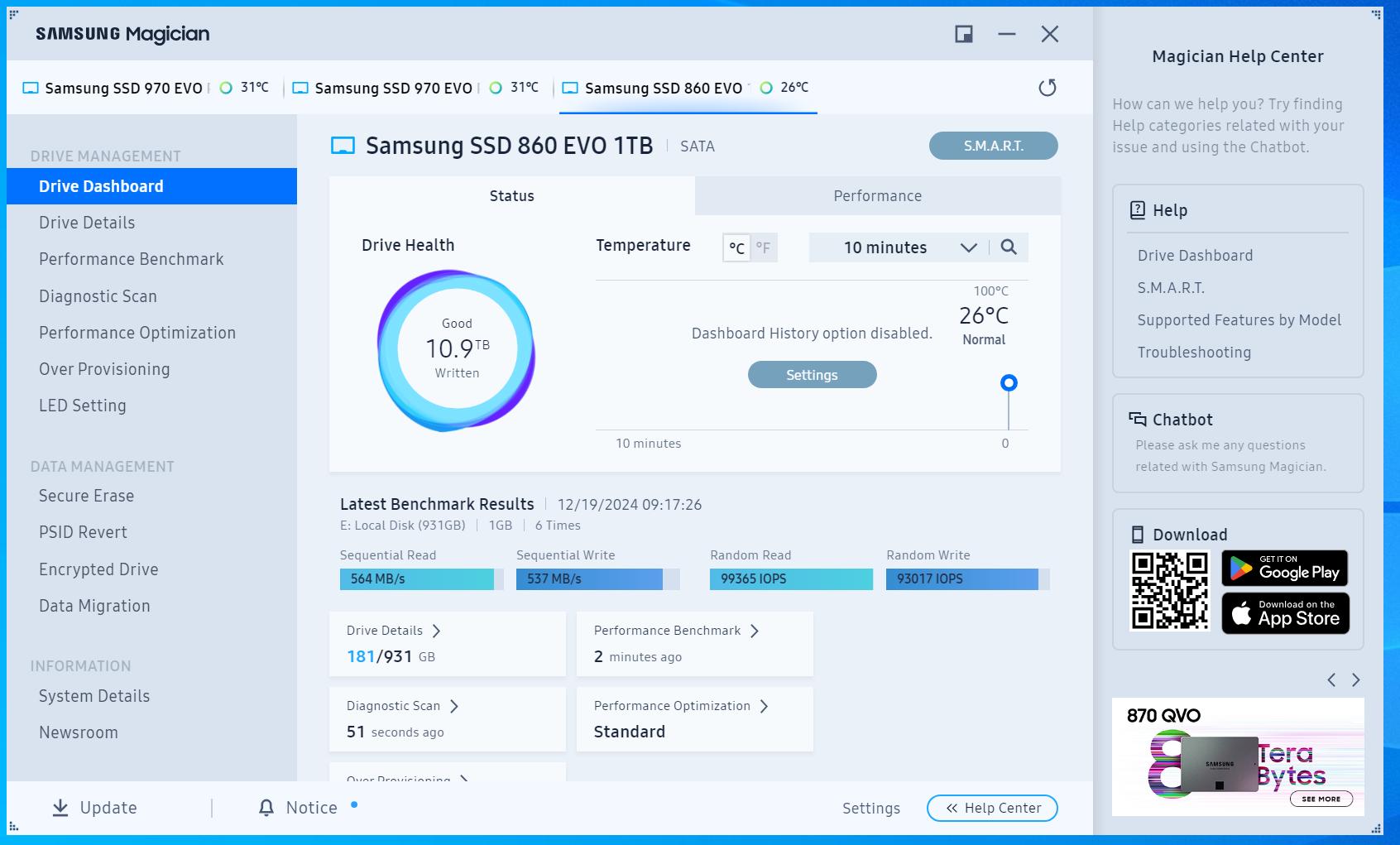Viewport: 1400px width, 845px height.
Task: Click the first 970 EVO tab drive icon
Action: [31, 88]
